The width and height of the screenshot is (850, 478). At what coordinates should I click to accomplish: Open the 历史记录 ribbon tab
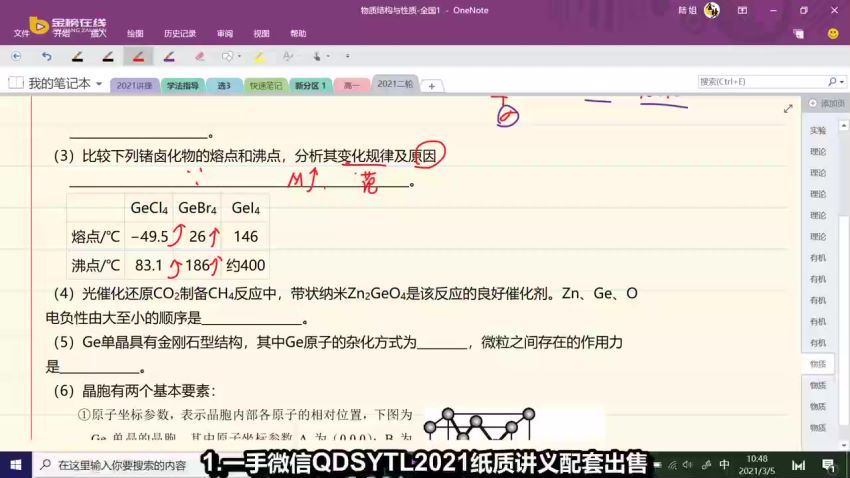pos(180,34)
